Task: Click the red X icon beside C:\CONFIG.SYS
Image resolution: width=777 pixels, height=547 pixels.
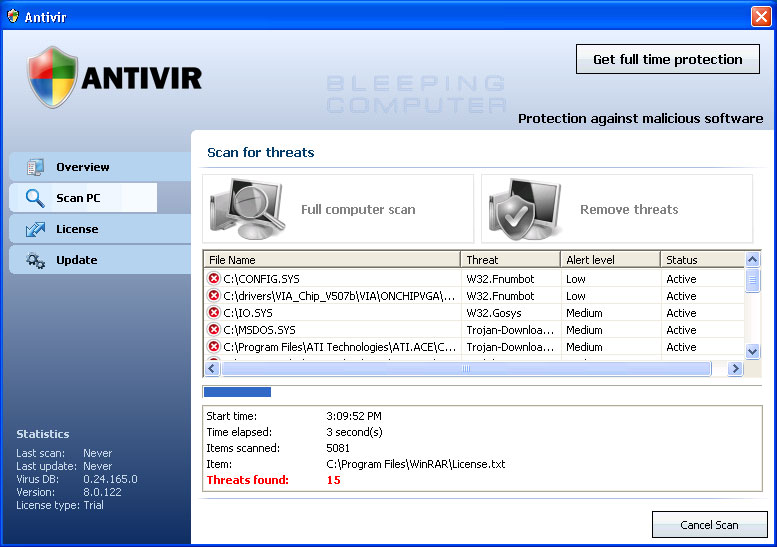Action: 214,278
